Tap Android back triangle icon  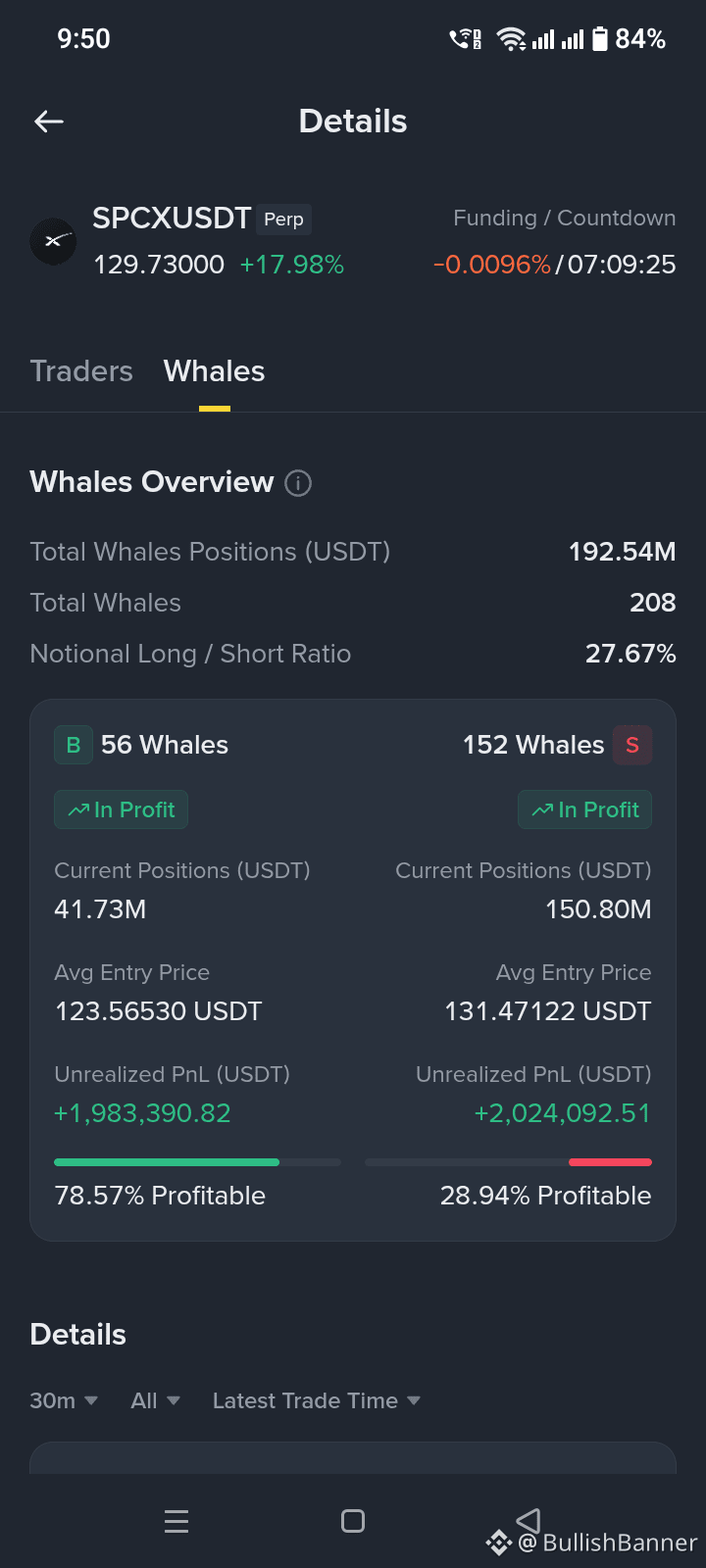529,1521
